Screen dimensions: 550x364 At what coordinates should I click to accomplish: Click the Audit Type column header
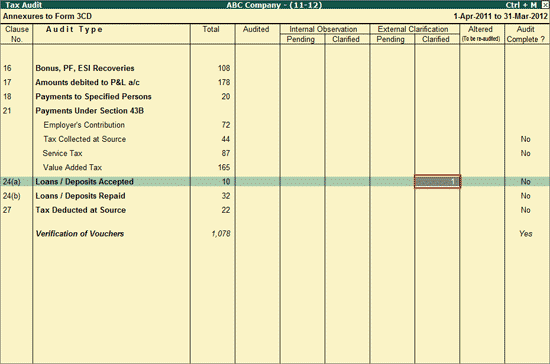click(74, 29)
